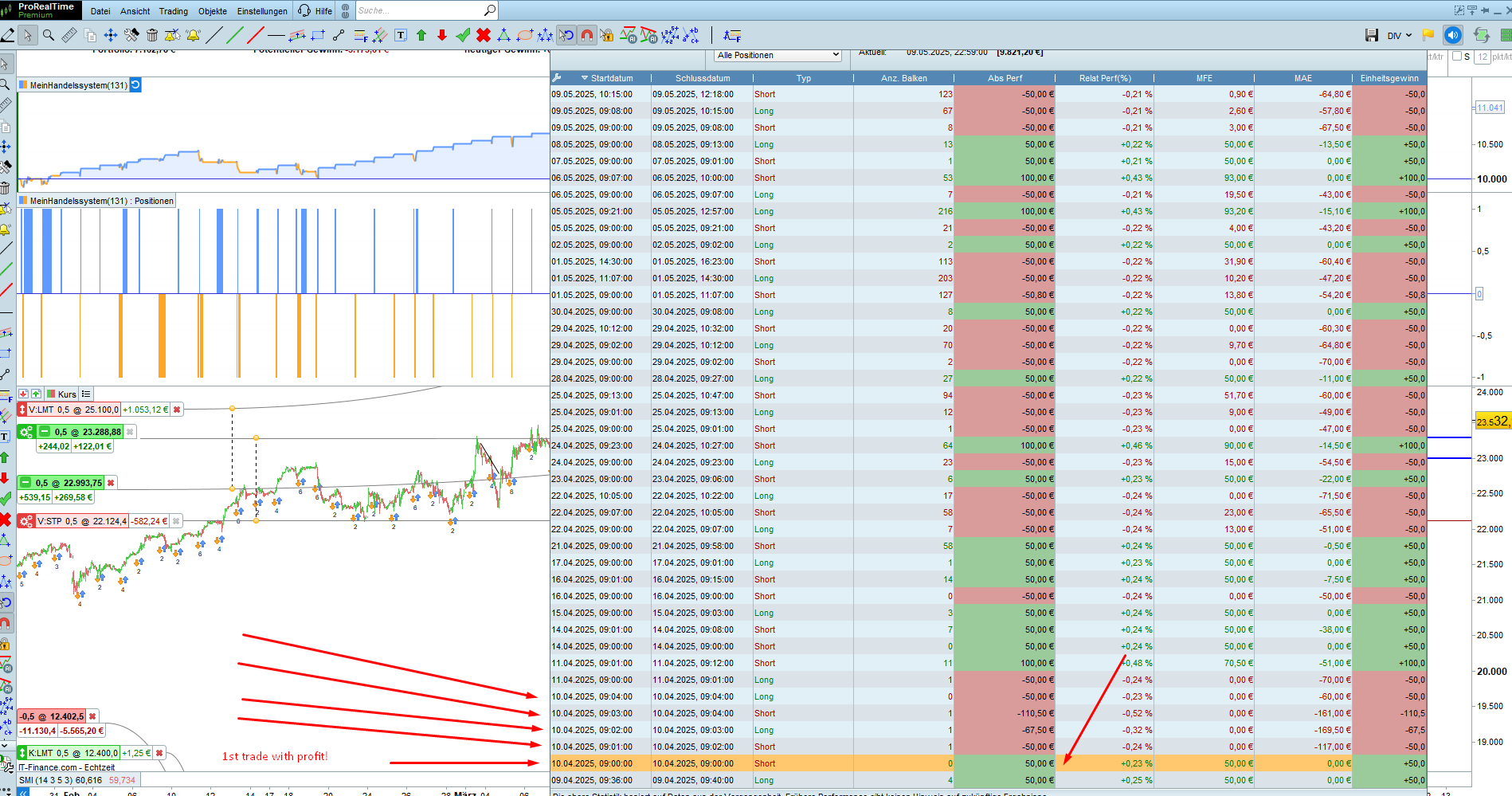1512x796 pixels.
Task: Draw a black trend line
Action: [214, 35]
